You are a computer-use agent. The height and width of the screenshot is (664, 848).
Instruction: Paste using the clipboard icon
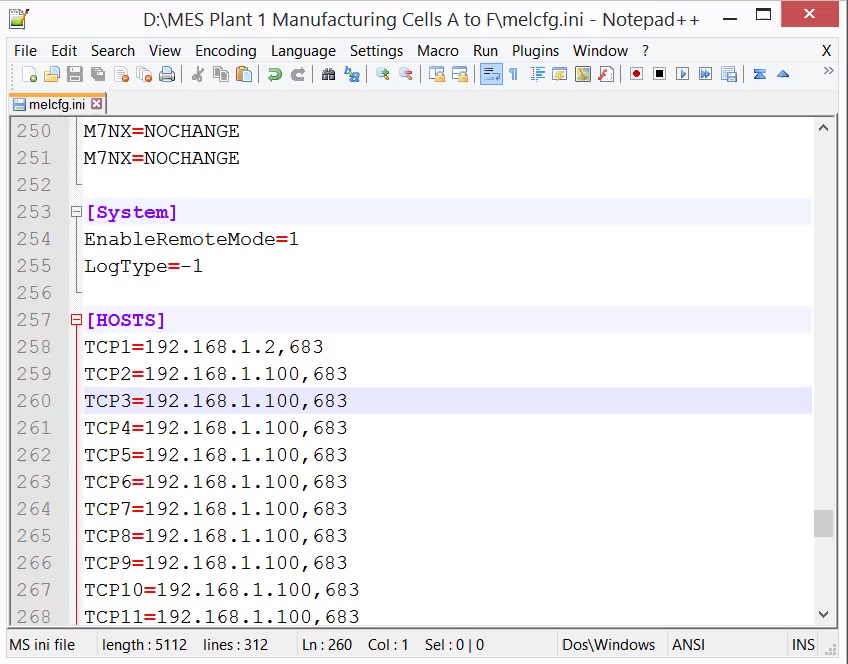click(244, 74)
